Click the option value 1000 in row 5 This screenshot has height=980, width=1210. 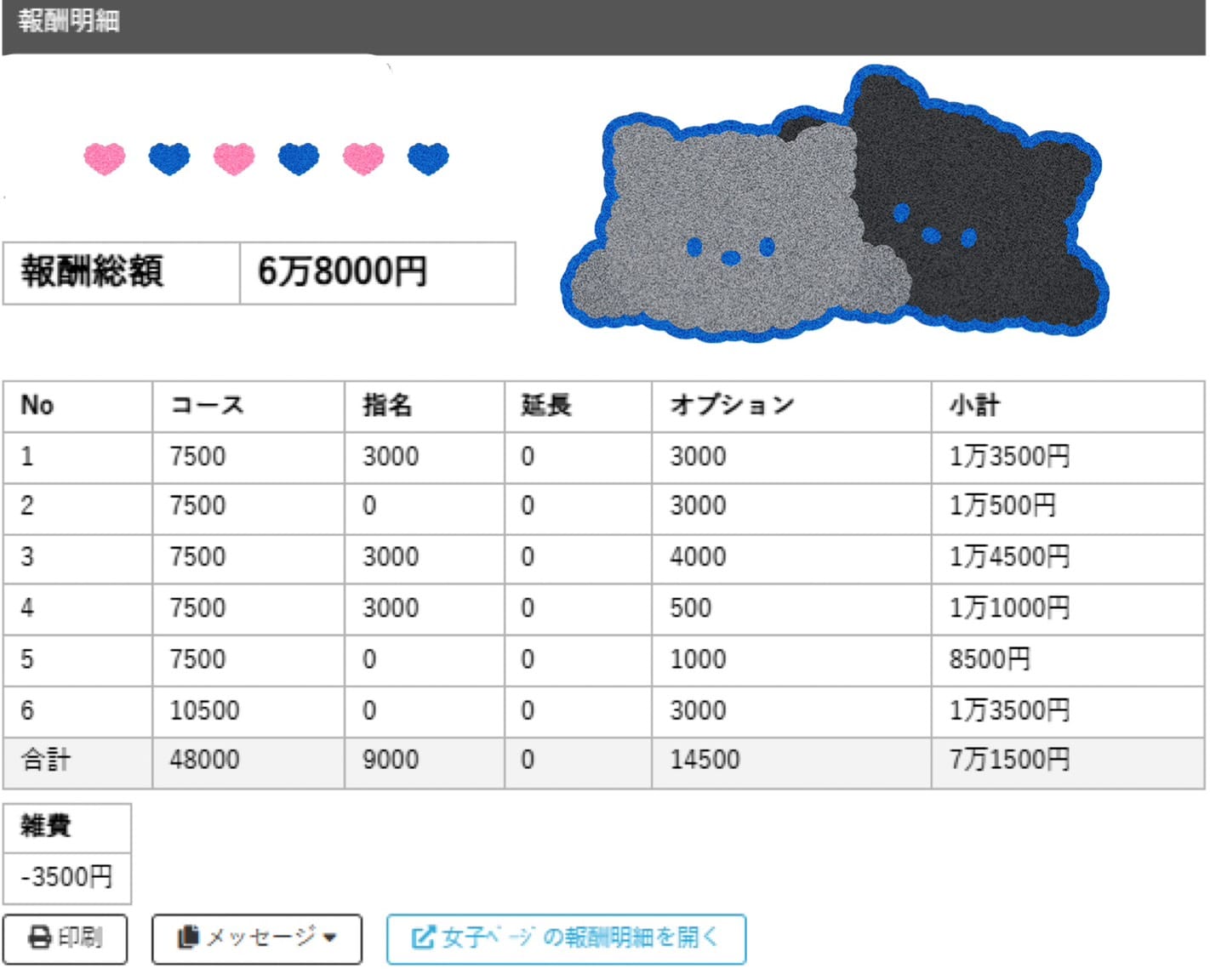pos(698,659)
